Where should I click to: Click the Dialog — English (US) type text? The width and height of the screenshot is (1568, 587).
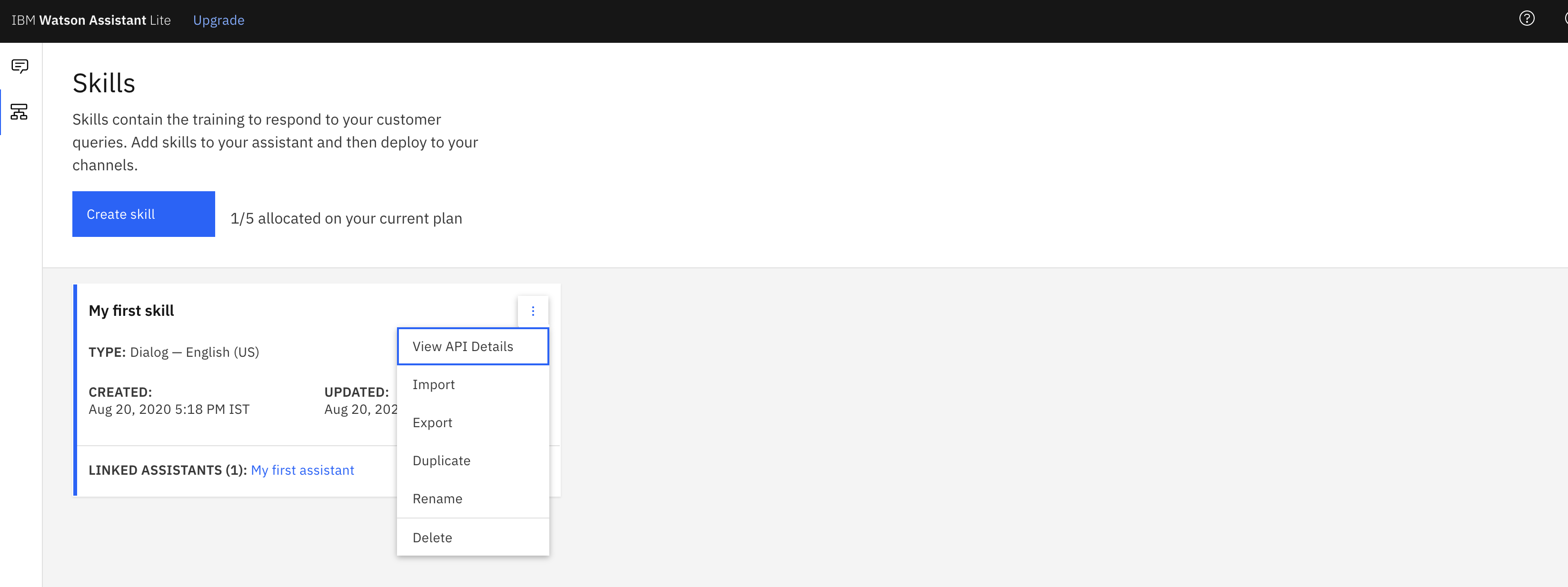pyautogui.click(x=195, y=352)
